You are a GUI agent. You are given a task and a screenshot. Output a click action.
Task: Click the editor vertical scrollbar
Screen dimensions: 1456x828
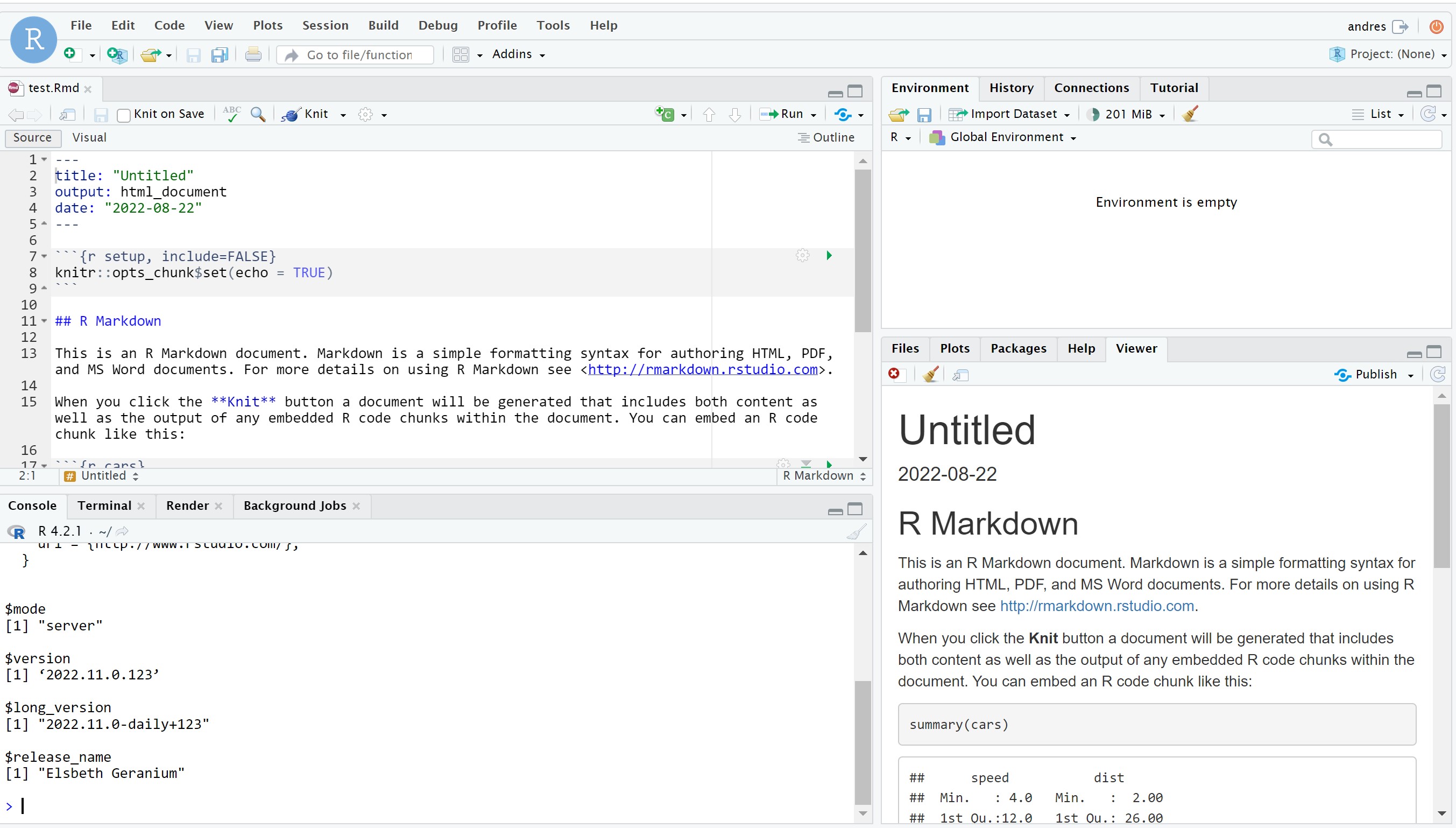coord(863,250)
